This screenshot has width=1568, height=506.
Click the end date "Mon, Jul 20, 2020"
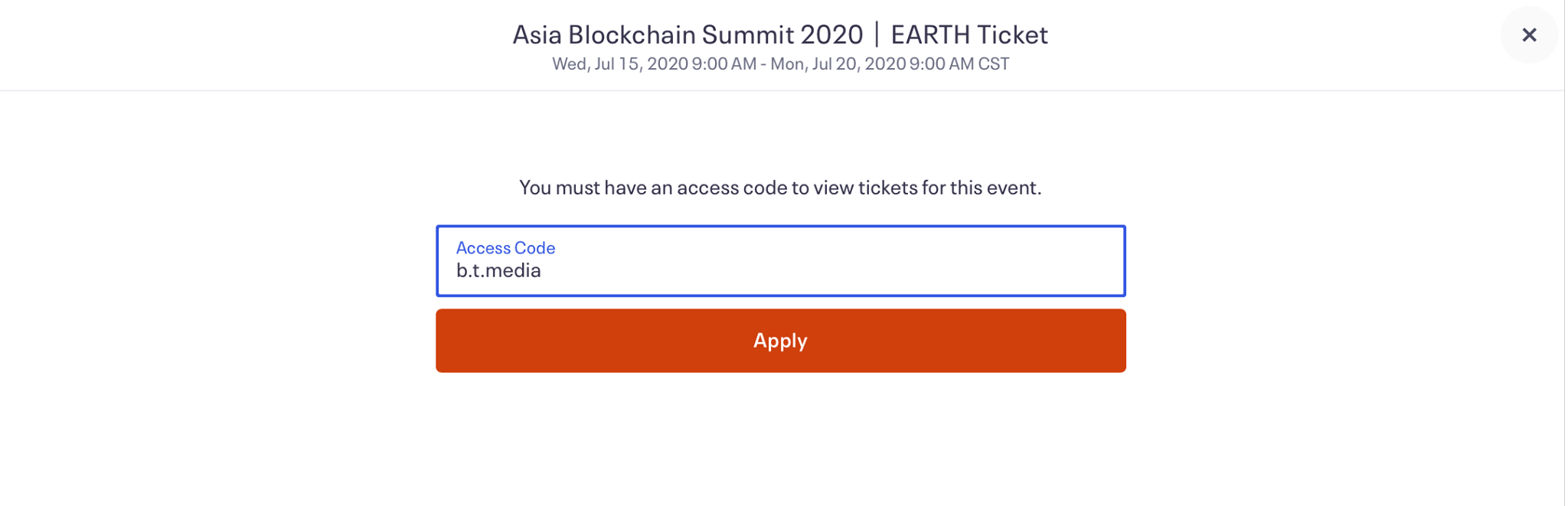[x=838, y=64]
